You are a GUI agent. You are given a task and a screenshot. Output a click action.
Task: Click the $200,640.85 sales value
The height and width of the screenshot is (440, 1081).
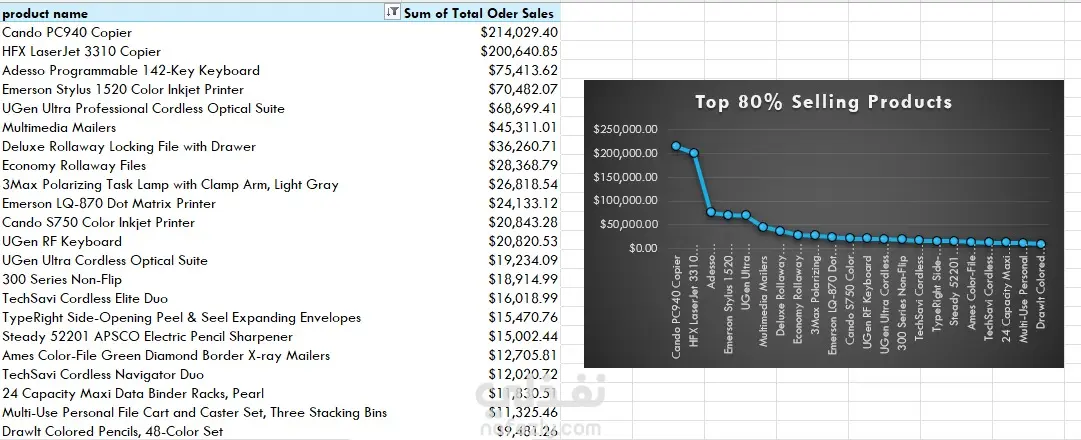click(519, 52)
